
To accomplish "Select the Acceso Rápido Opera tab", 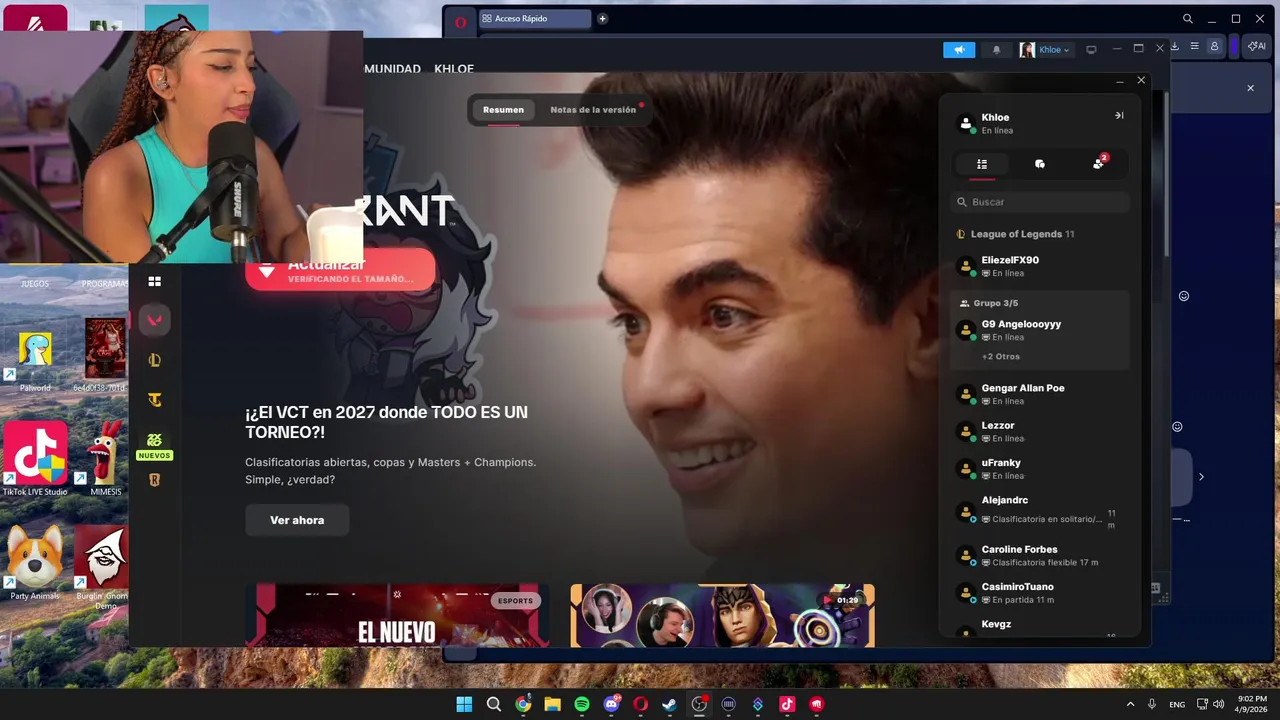I will [x=535, y=19].
